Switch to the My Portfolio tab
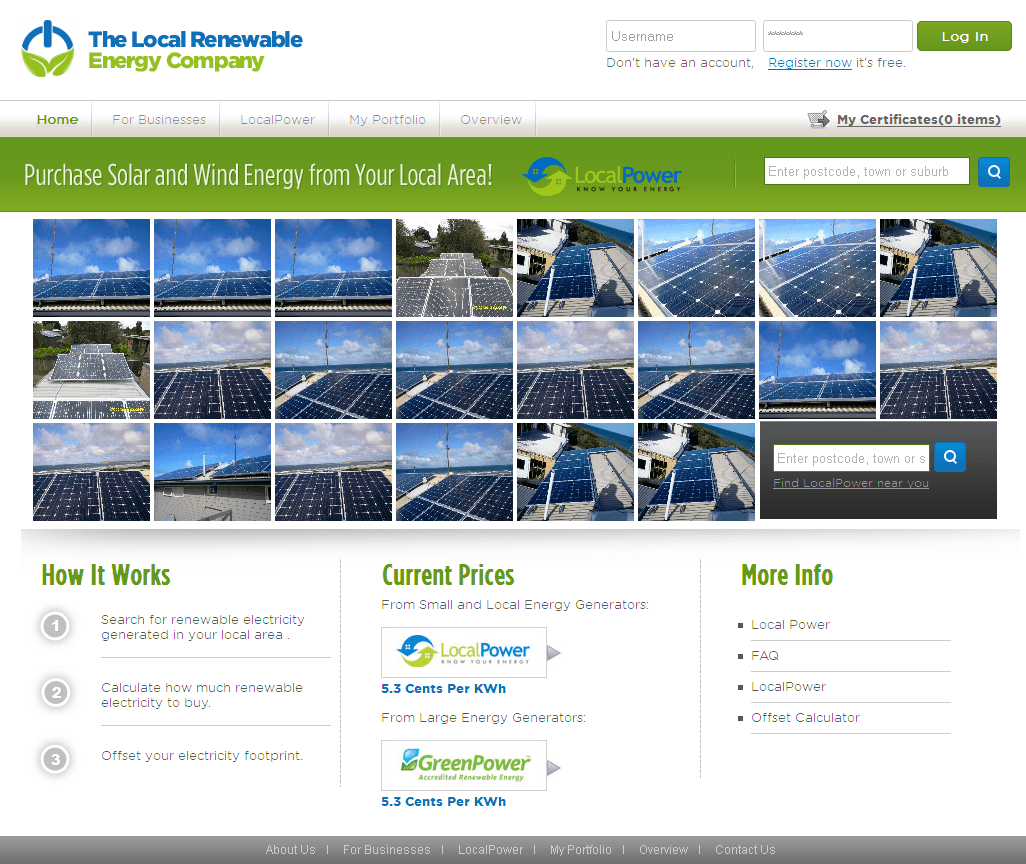 tap(387, 120)
